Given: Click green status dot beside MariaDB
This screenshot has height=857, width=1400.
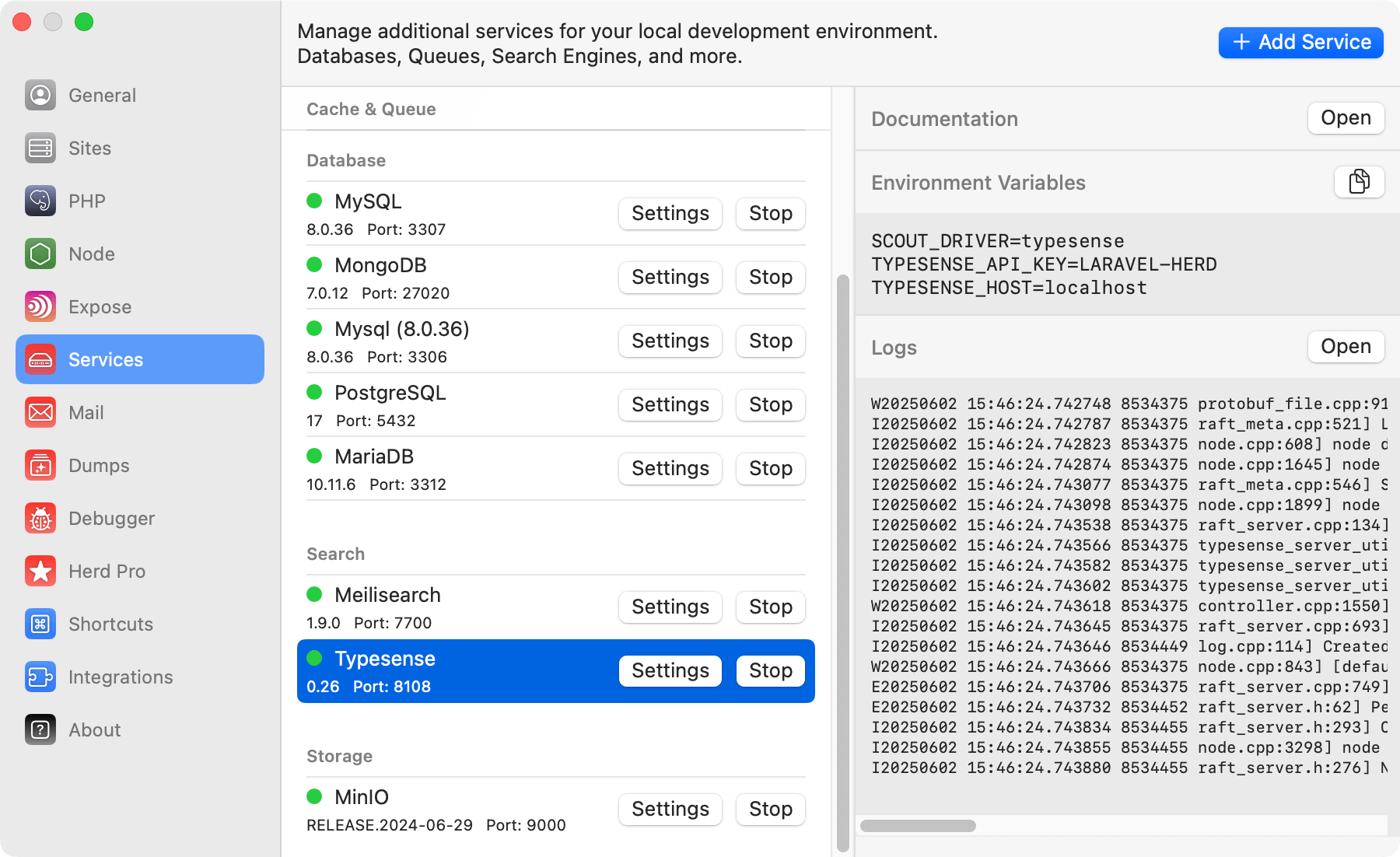Looking at the screenshot, I should coord(314,456).
